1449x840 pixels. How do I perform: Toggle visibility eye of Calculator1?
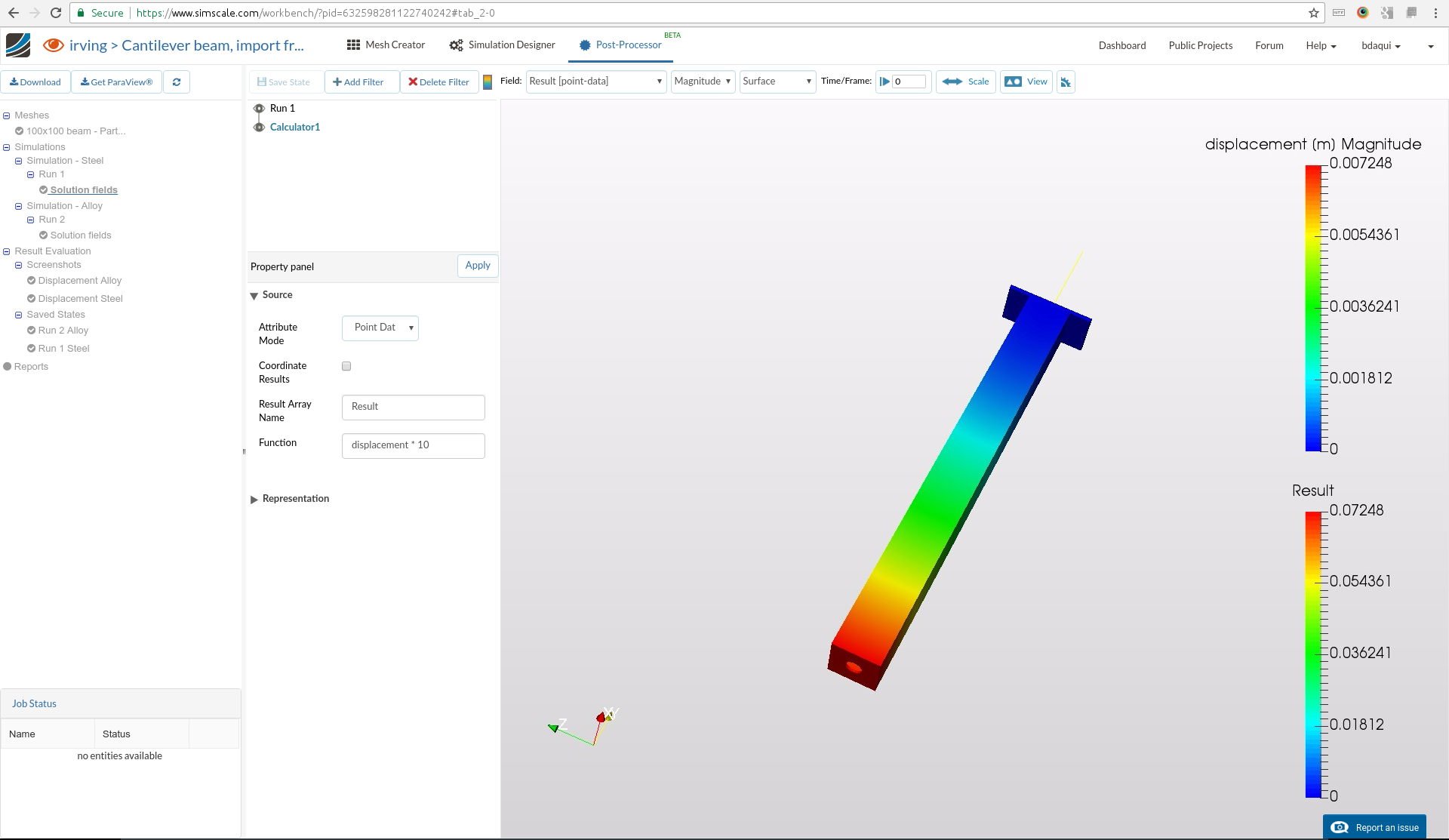tap(259, 127)
